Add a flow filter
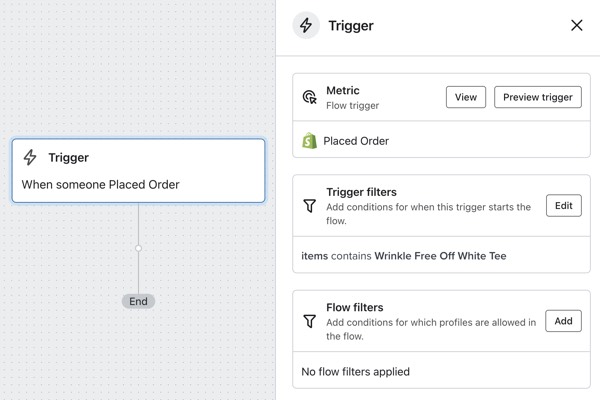 pyautogui.click(x=563, y=321)
